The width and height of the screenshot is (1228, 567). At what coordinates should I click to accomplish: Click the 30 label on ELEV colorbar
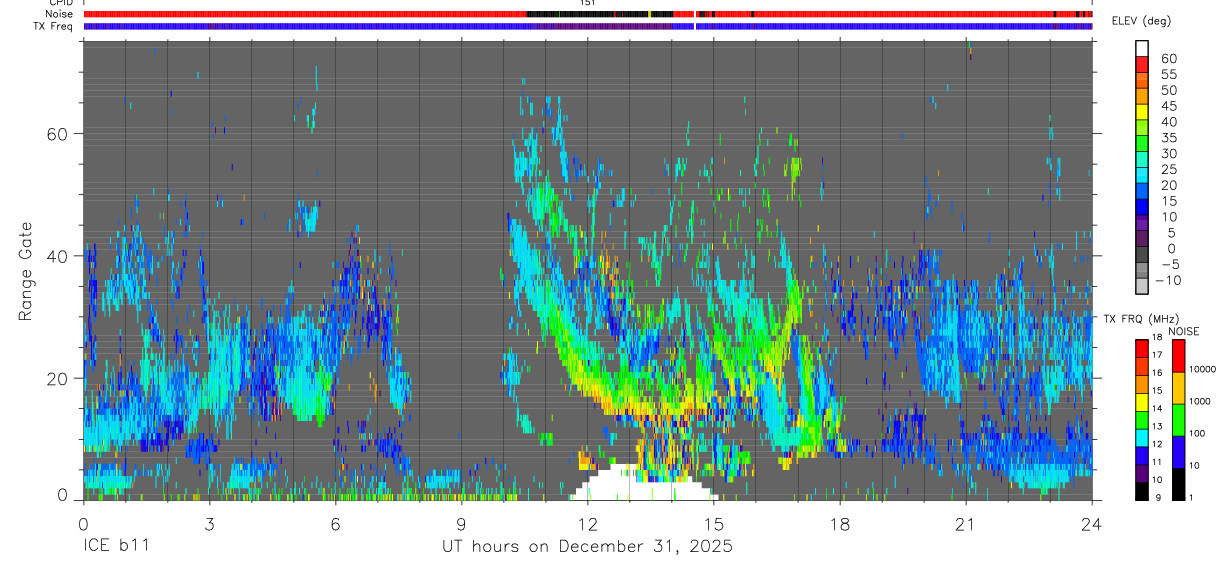[x=1168, y=153]
